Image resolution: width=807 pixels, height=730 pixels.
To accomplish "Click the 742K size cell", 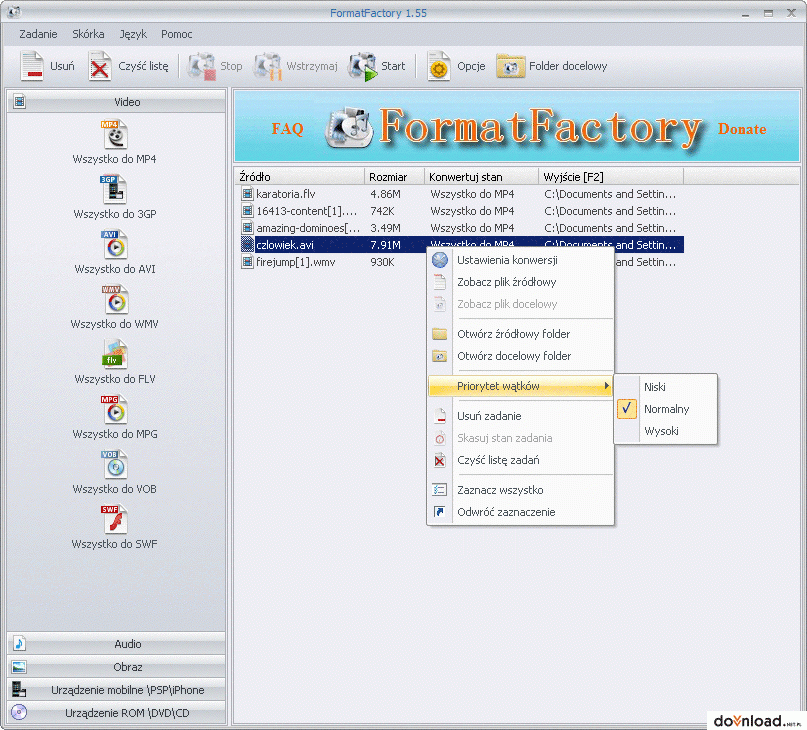I will [382, 211].
